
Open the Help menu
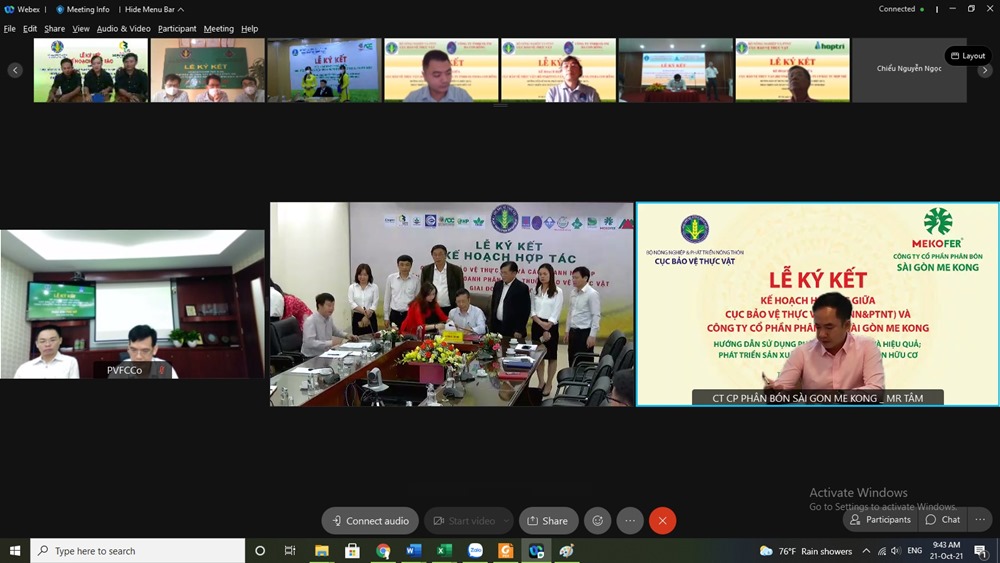point(249,29)
